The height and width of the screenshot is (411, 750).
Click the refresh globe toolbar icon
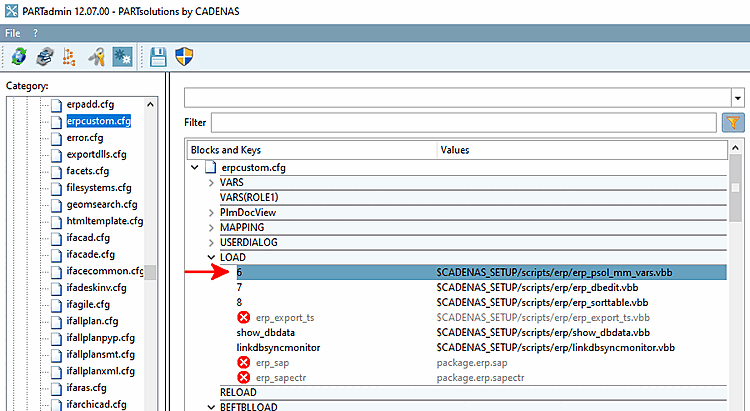19,56
